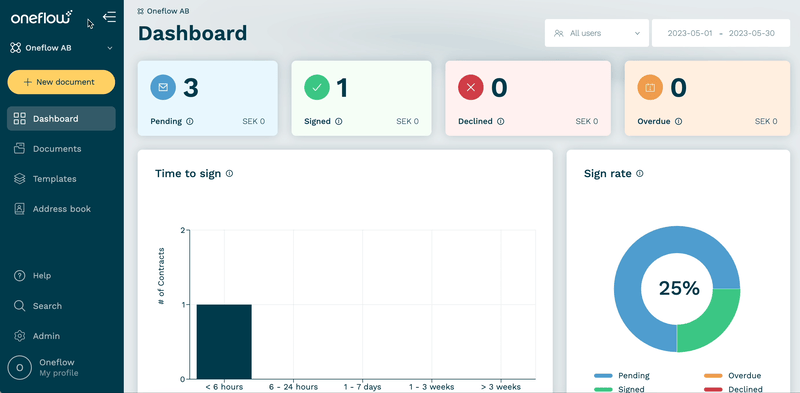Click the end date 2023-05-30

752,33
